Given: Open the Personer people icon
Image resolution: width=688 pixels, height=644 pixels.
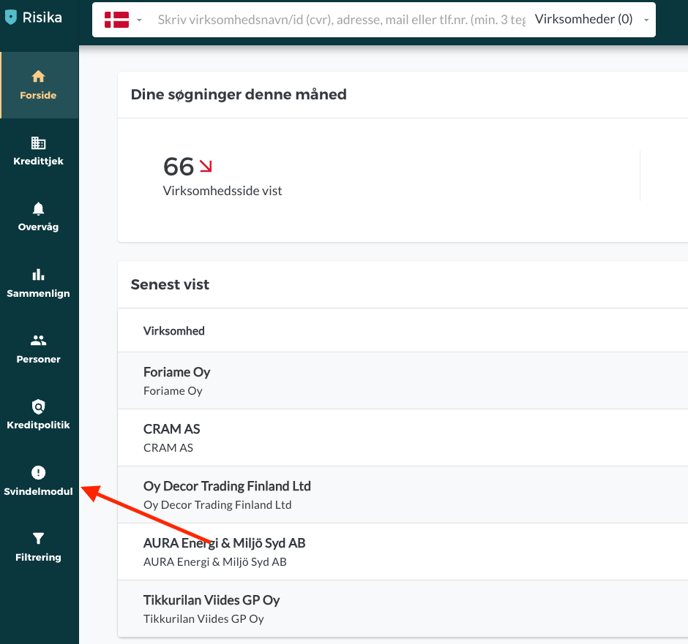Looking at the screenshot, I should [x=38, y=340].
